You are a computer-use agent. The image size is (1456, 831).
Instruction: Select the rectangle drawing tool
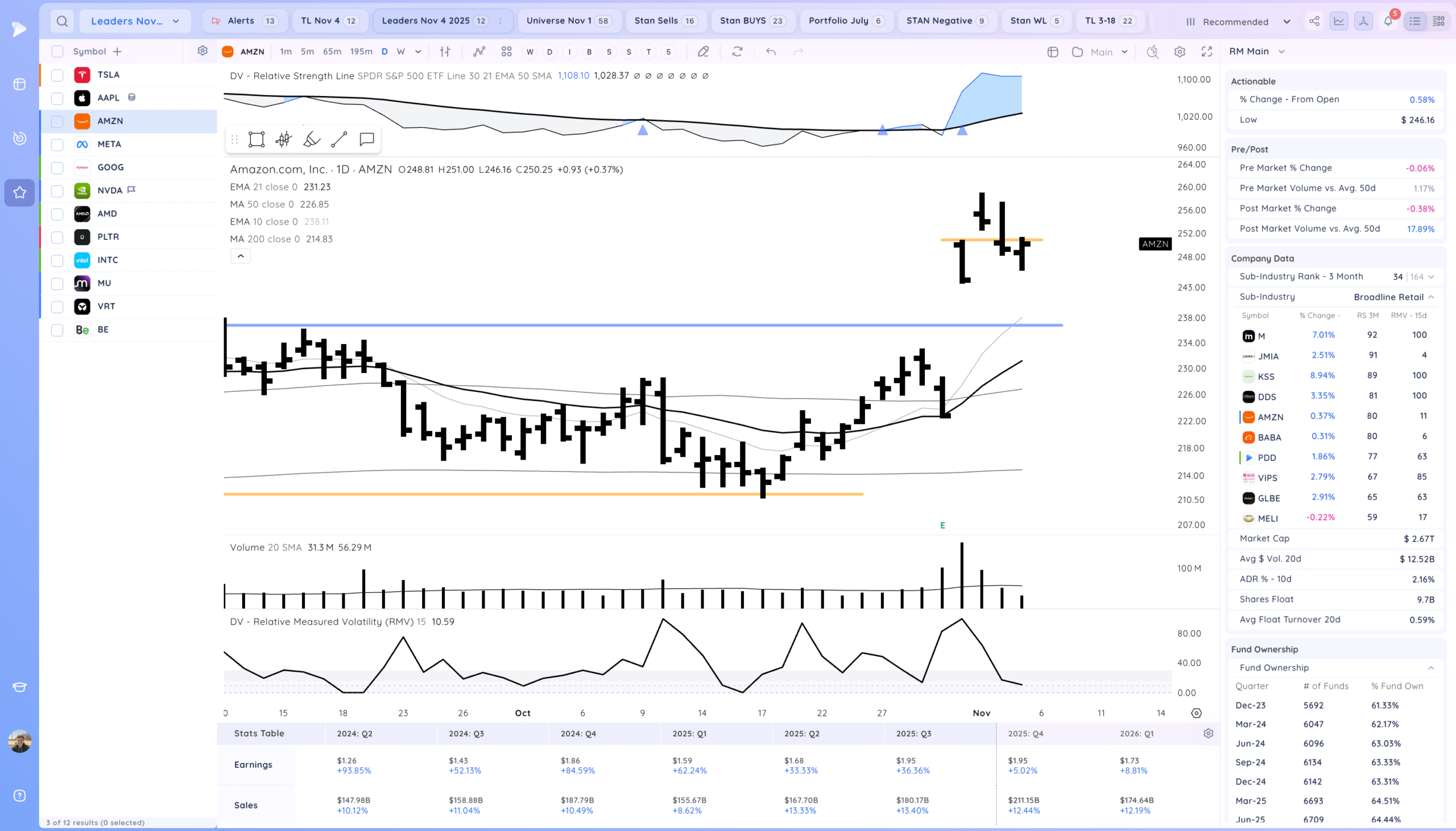[x=256, y=139]
